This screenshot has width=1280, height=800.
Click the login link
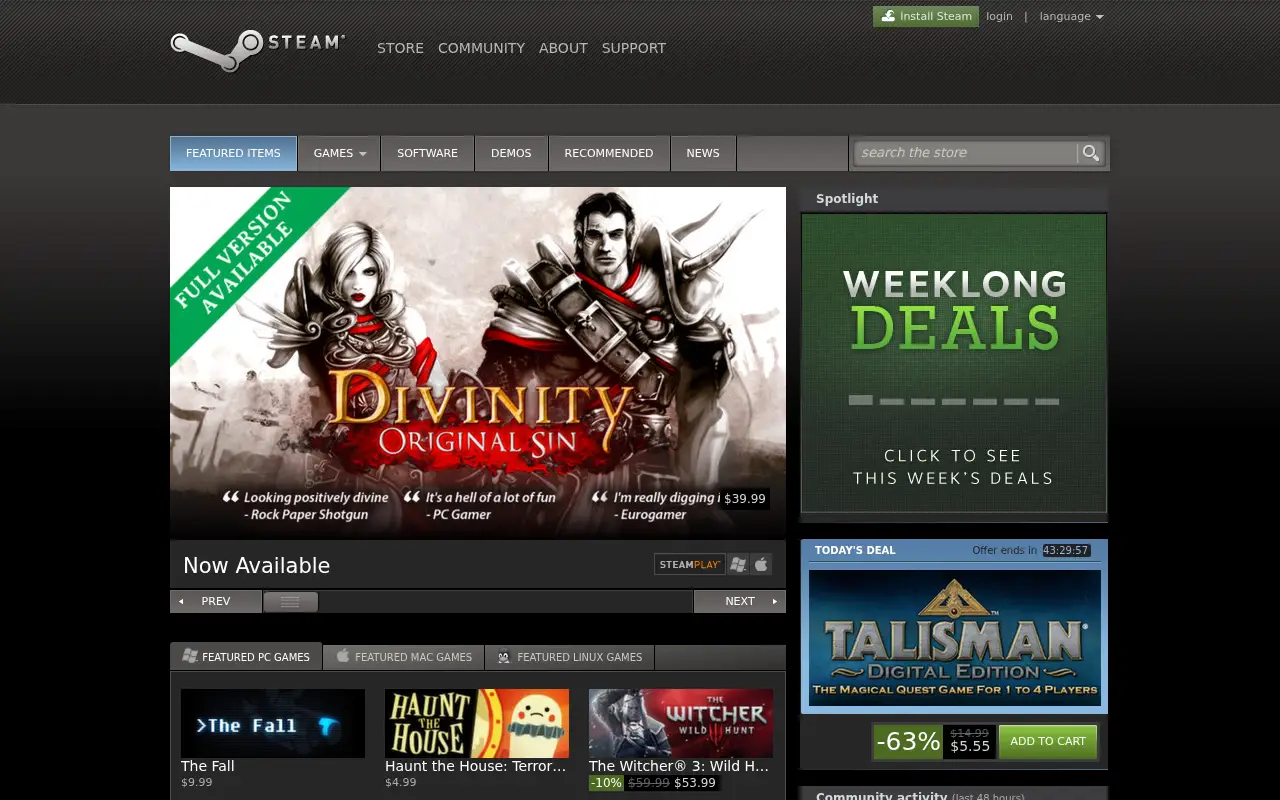(x=999, y=16)
